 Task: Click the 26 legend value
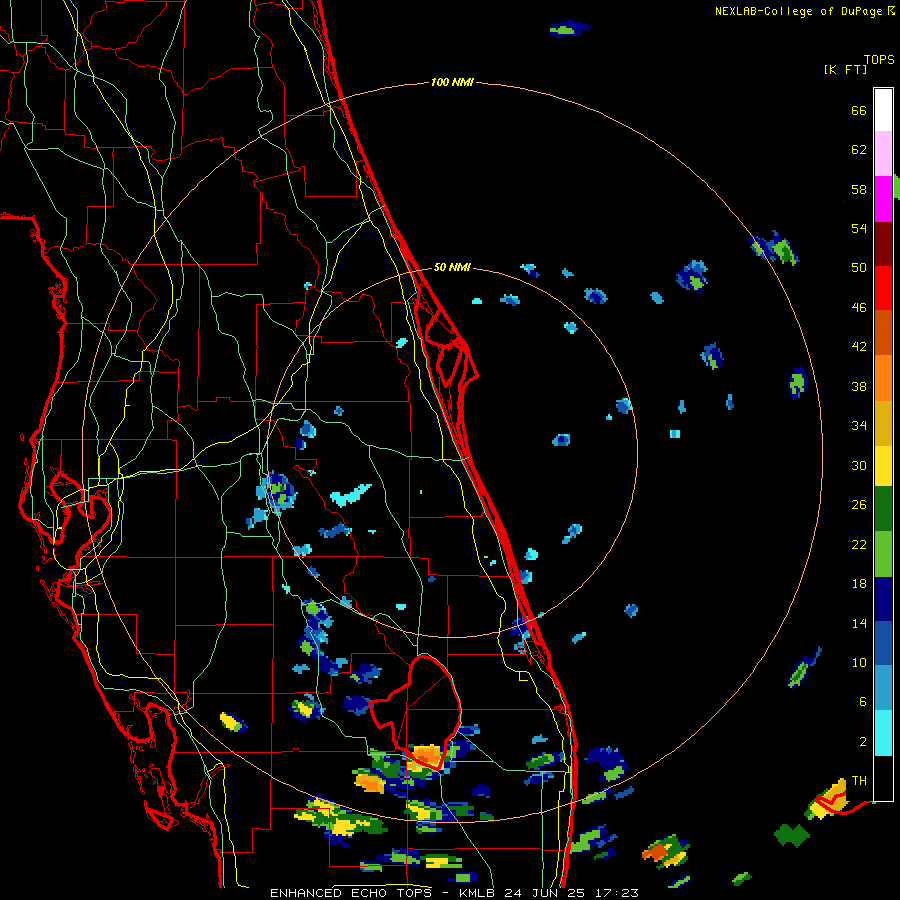coord(859,505)
